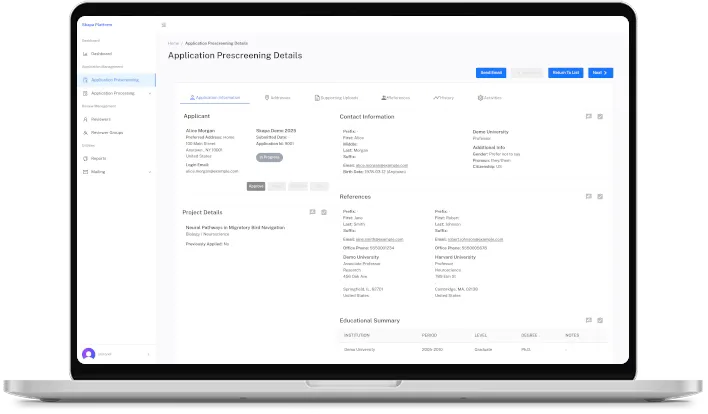Click the Application Prescreening sidebar icon

(x=85, y=80)
